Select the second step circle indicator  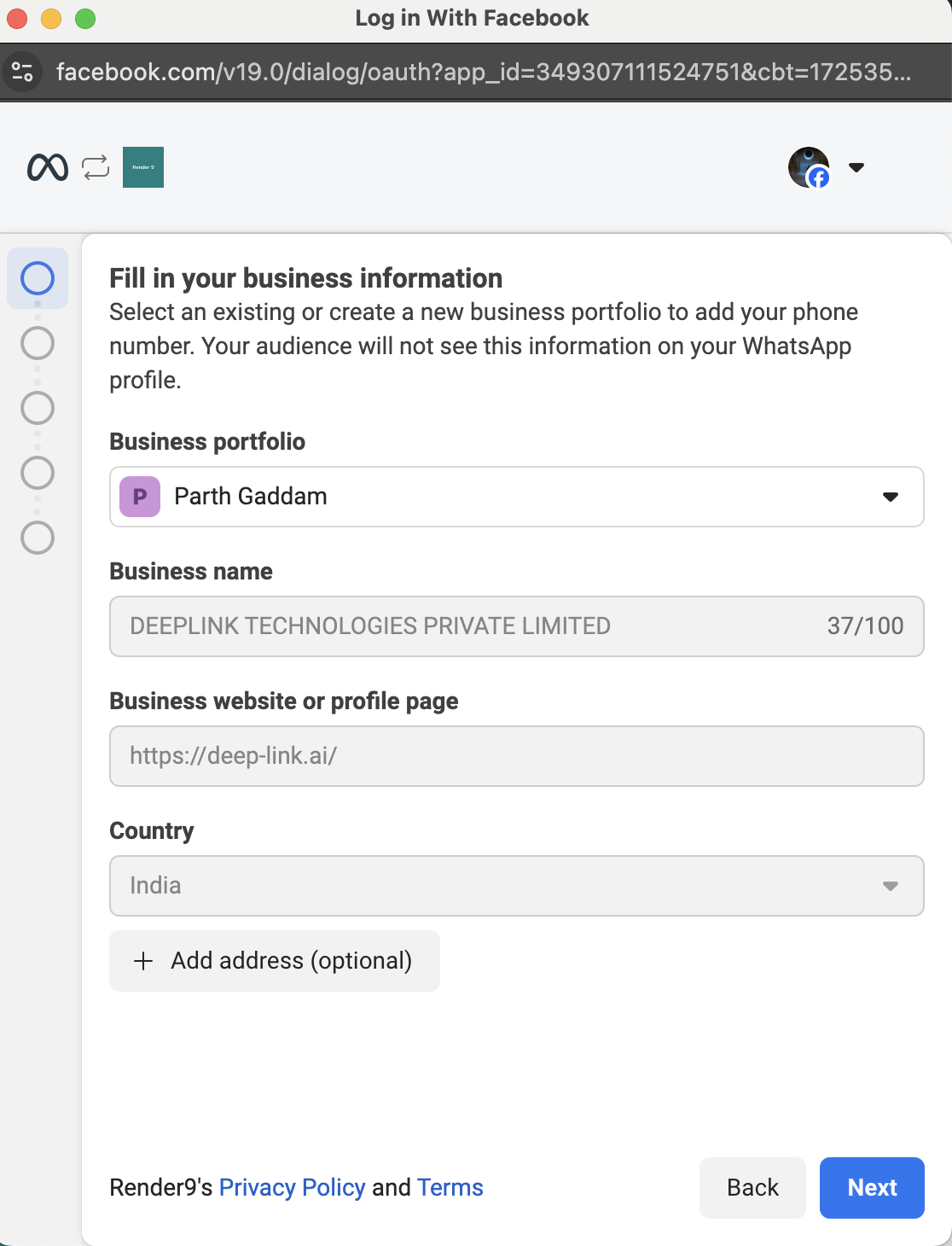coord(38,343)
